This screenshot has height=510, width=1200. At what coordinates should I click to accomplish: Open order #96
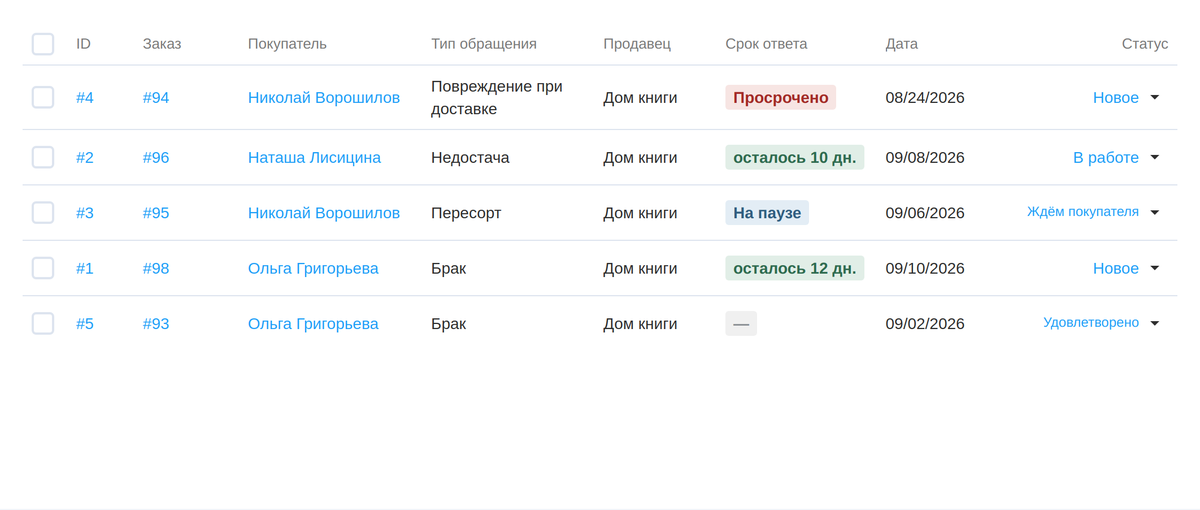pos(156,157)
